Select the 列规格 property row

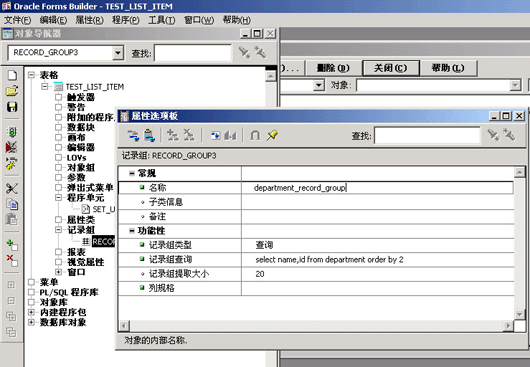[316, 288]
